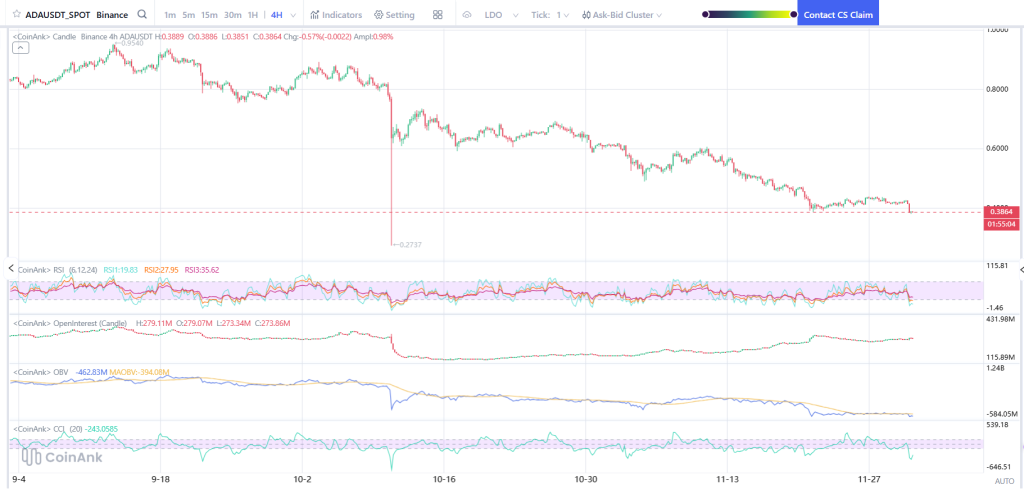Screen dimensions: 1024x489
Task: Switch to the 1m timeframe
Action: pos(170,15)
